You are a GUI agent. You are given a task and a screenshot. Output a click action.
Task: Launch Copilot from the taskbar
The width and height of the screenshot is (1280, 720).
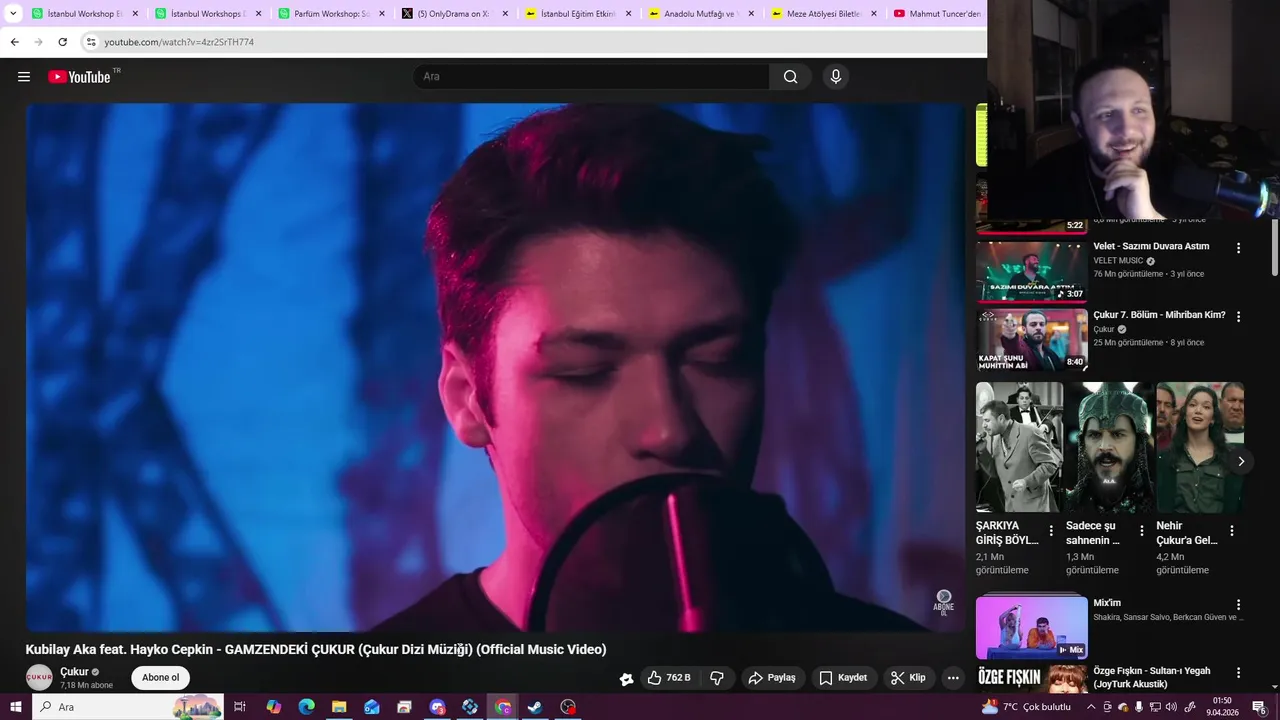click(x=273, y=707)
